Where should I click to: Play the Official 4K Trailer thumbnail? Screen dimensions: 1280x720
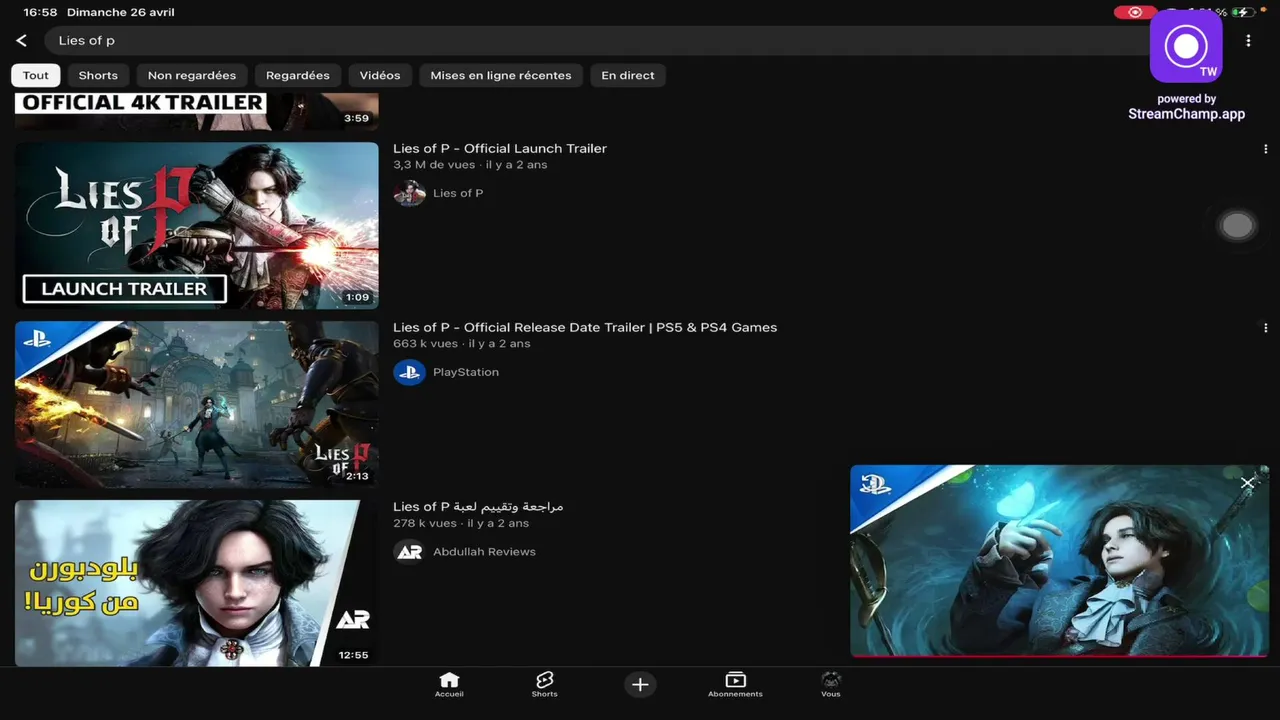click(x=197, y=111)
